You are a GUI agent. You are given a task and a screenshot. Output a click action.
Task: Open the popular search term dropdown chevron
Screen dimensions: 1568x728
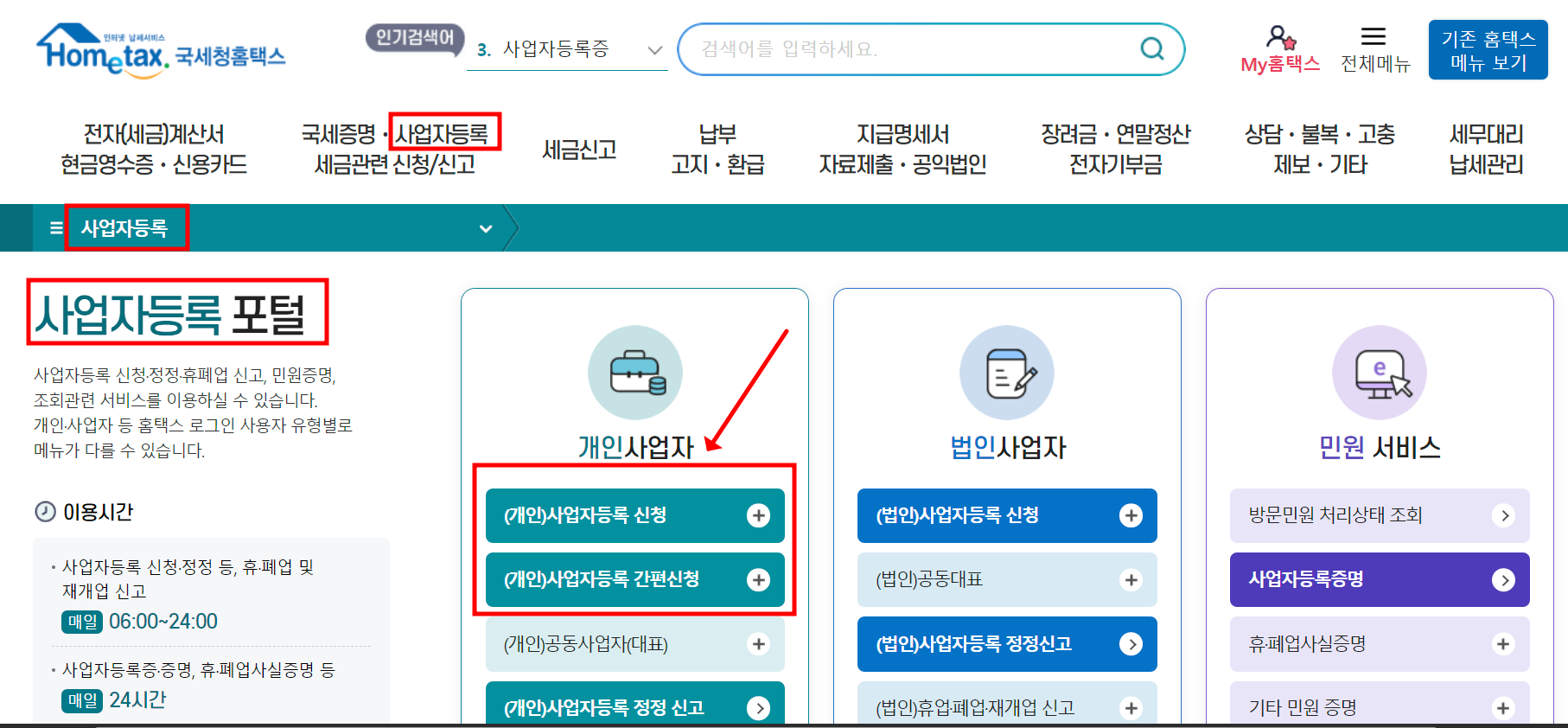pyautogui.click(x=655, y=50)
